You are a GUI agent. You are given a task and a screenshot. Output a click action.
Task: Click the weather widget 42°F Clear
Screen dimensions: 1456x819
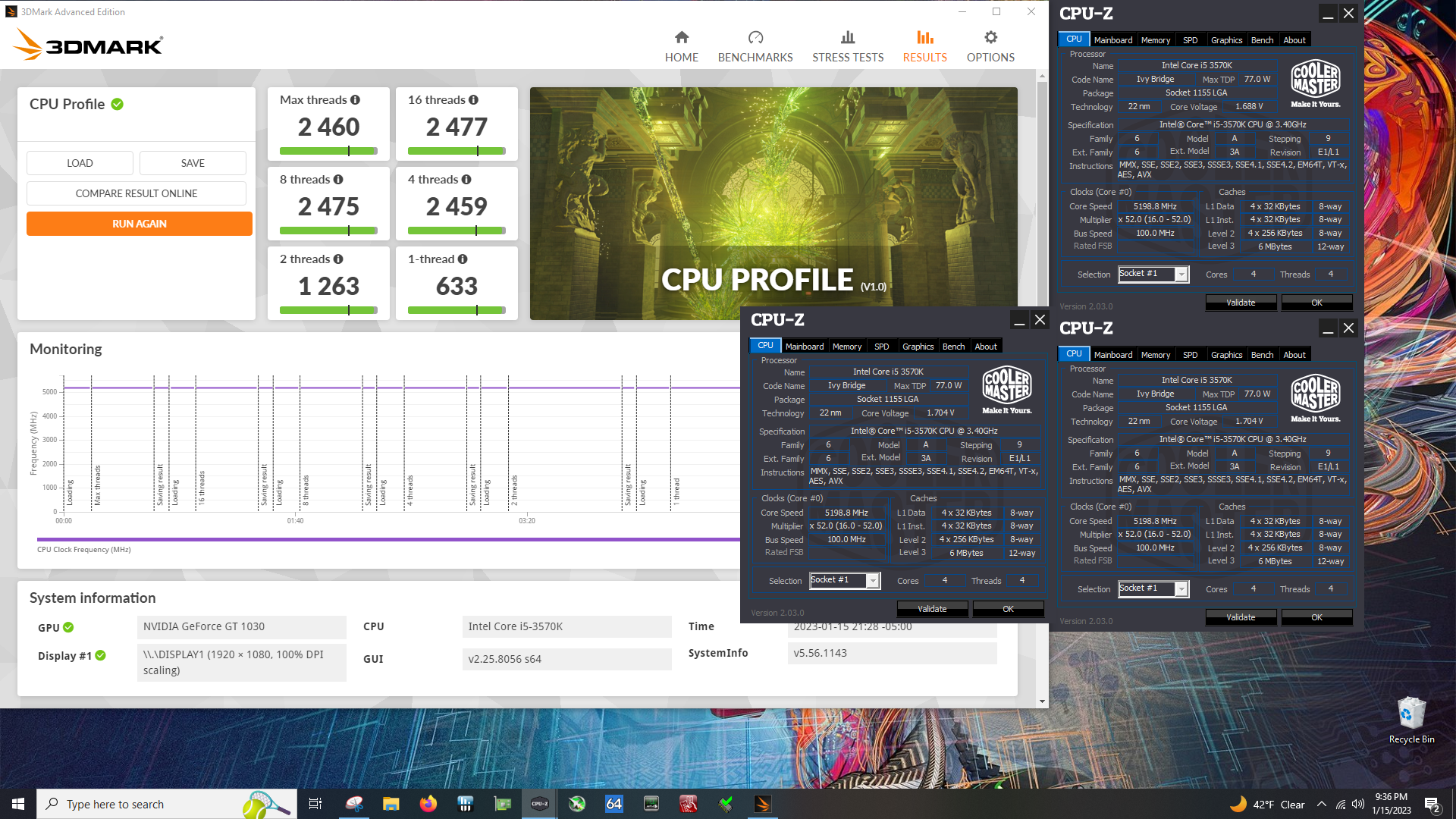[x=1268, y=804]
